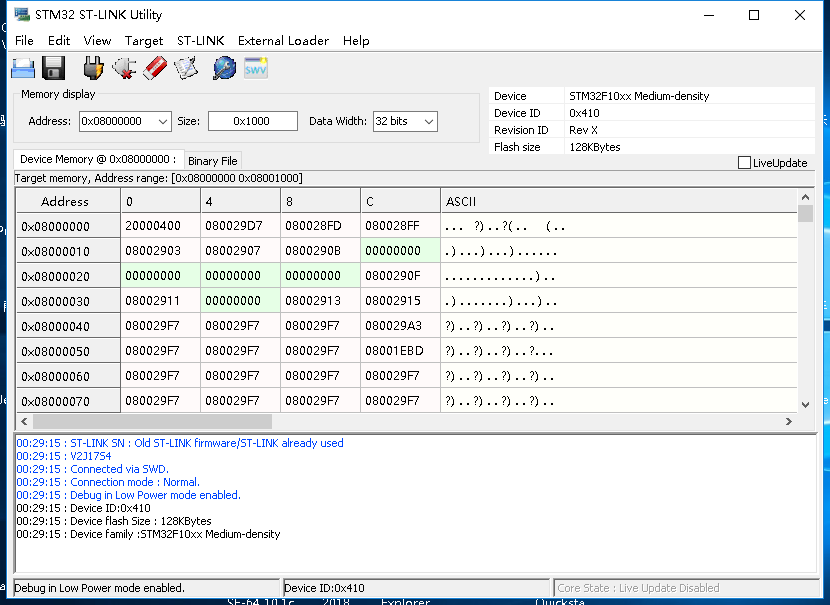Select cell 080029D7
The image size is (830, 605).
[x=240, y=226]
